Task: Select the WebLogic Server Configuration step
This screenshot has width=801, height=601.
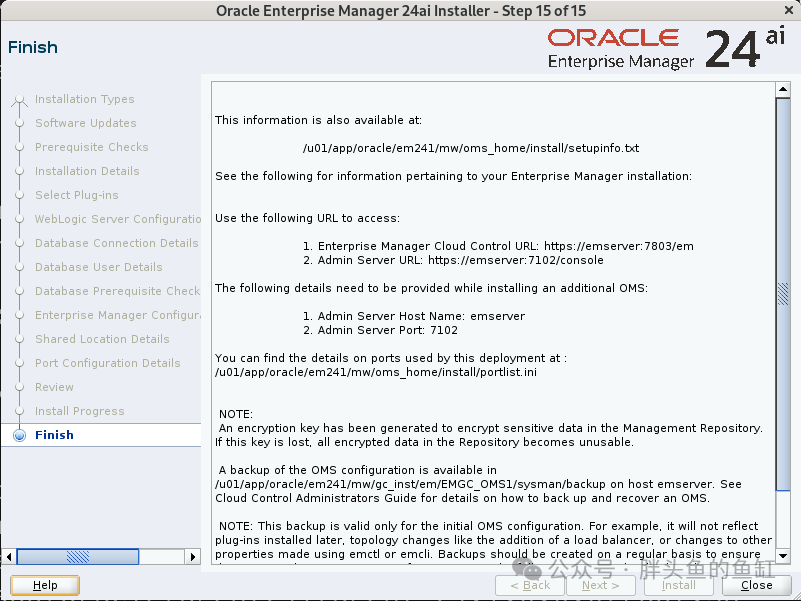Action: [x=117, y=219]
